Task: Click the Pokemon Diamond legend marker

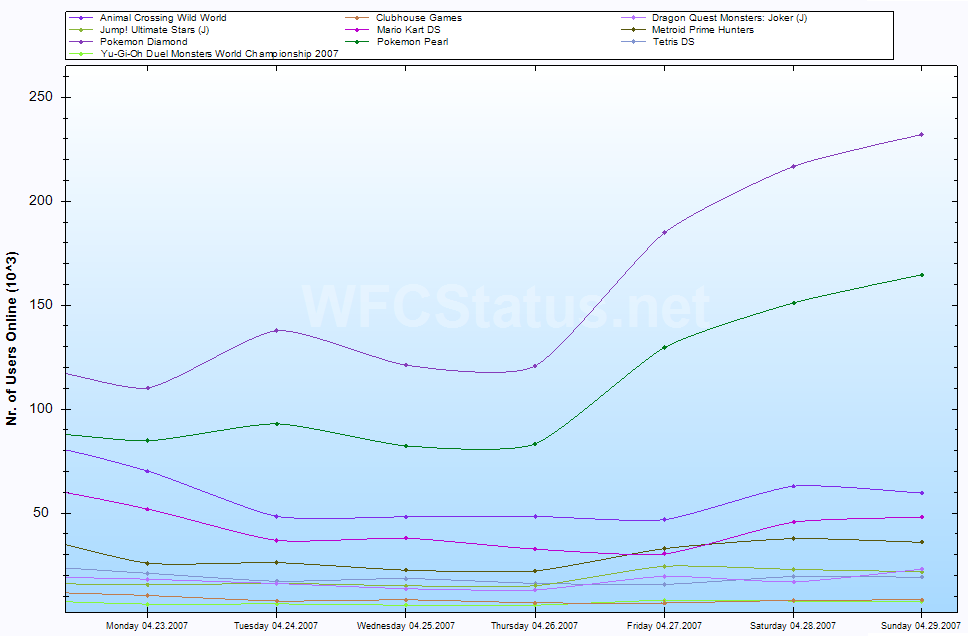Action: click(81, 42)
